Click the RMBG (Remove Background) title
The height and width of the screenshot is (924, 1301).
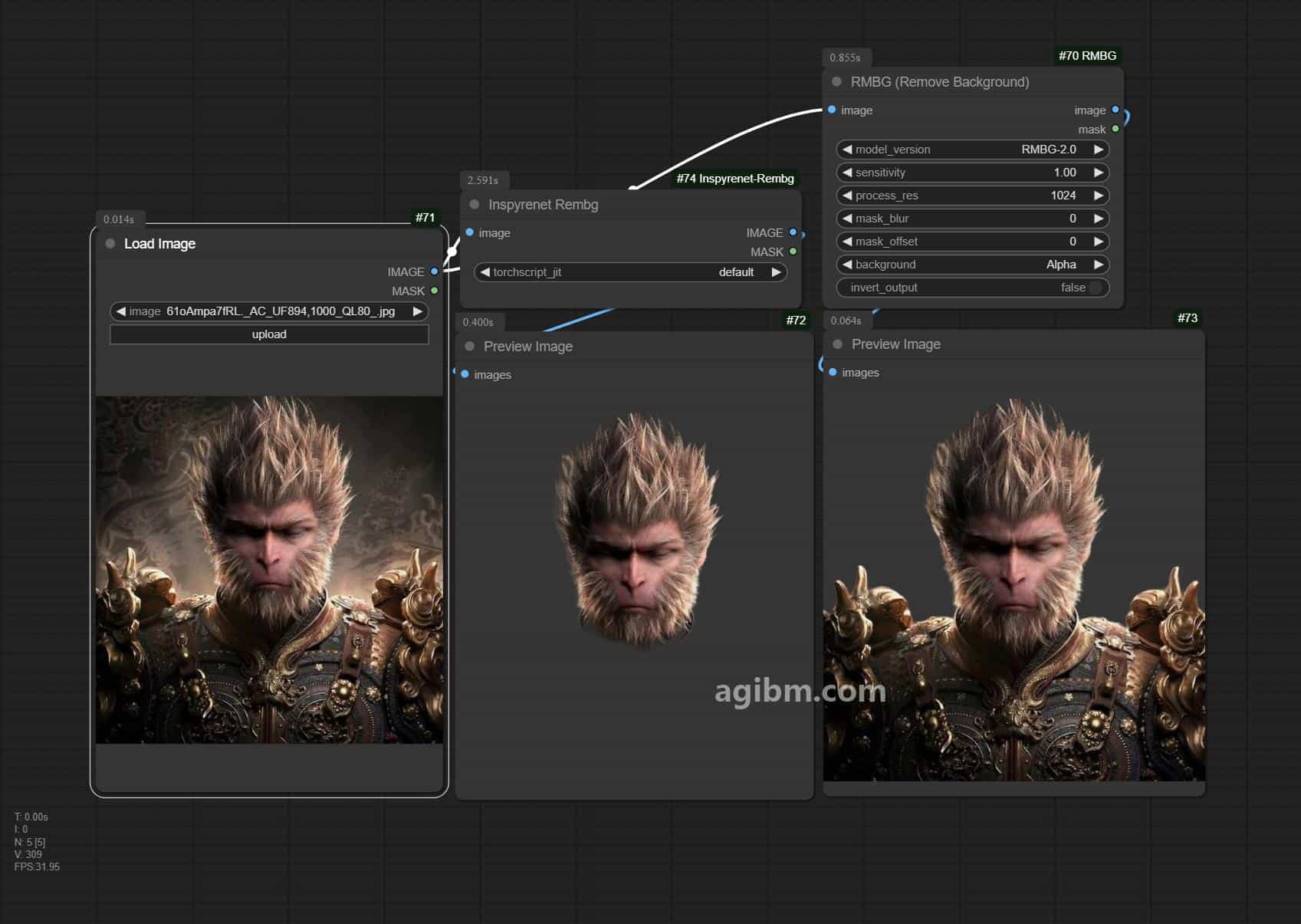pos(940,82)
